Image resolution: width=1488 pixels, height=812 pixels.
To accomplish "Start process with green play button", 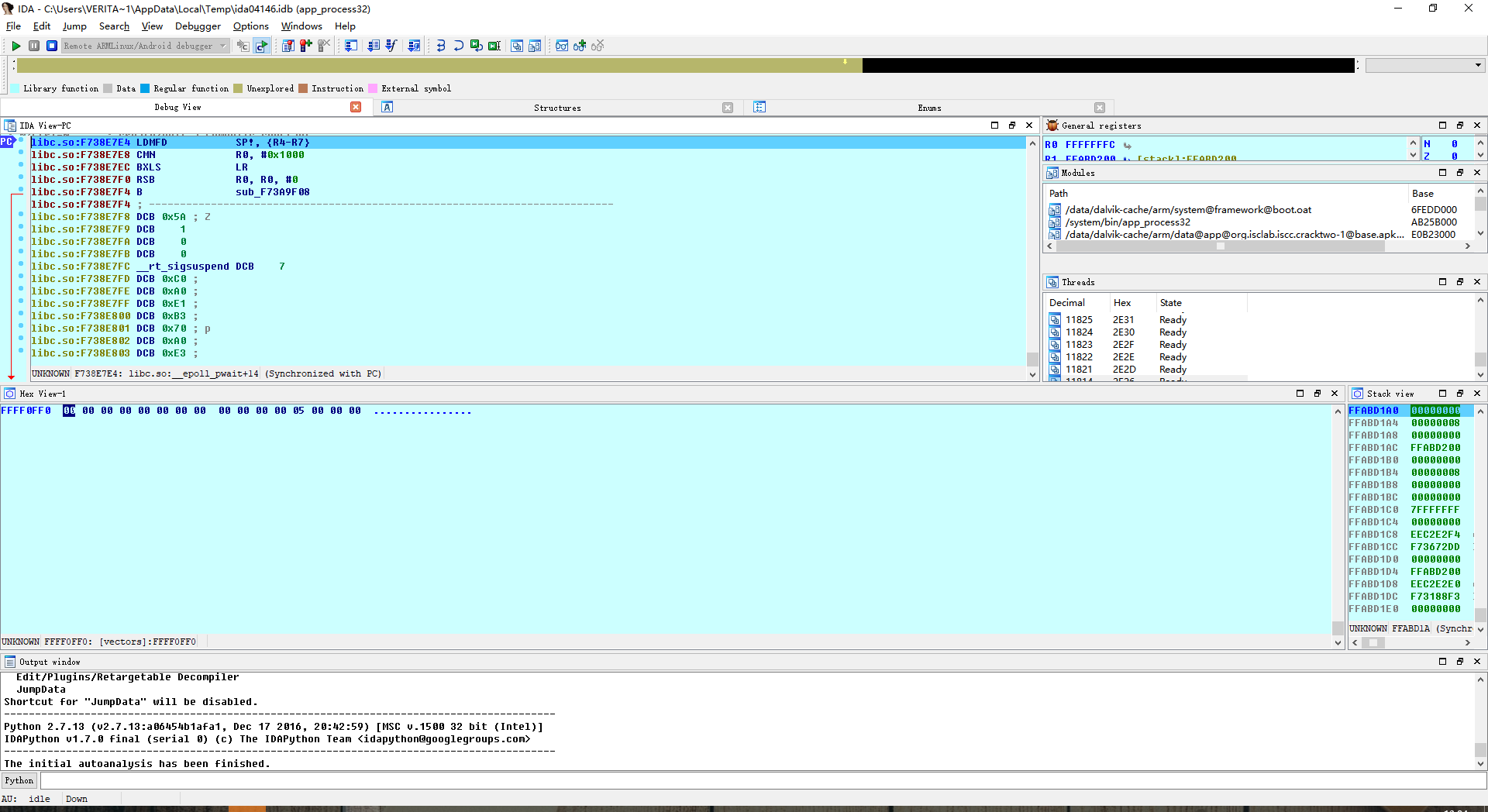I will click(x=15, y=46).
